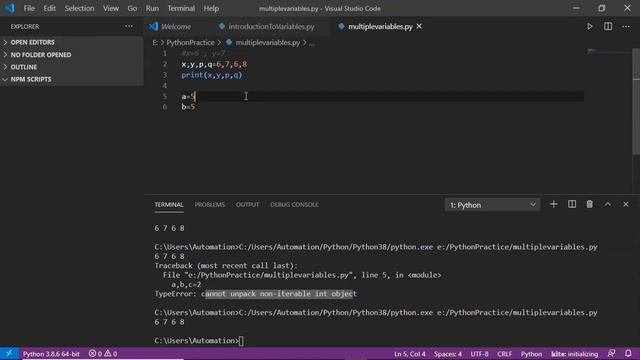Click the Kite initializing status entry

(x=574, y=354)
